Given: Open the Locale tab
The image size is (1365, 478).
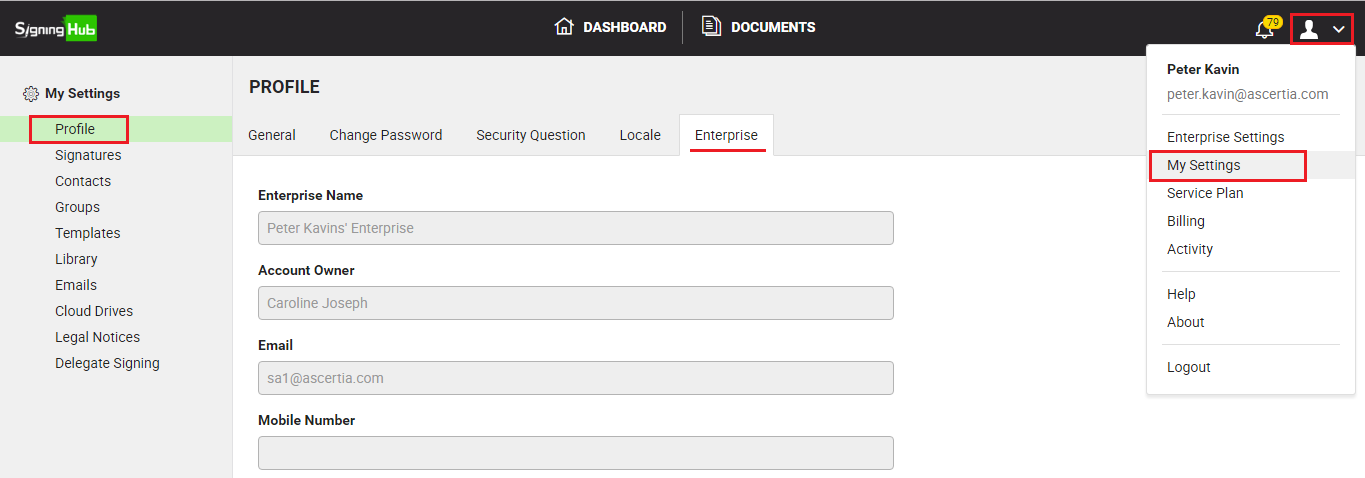Looking at the screenshot, I should tap(640, 135).
